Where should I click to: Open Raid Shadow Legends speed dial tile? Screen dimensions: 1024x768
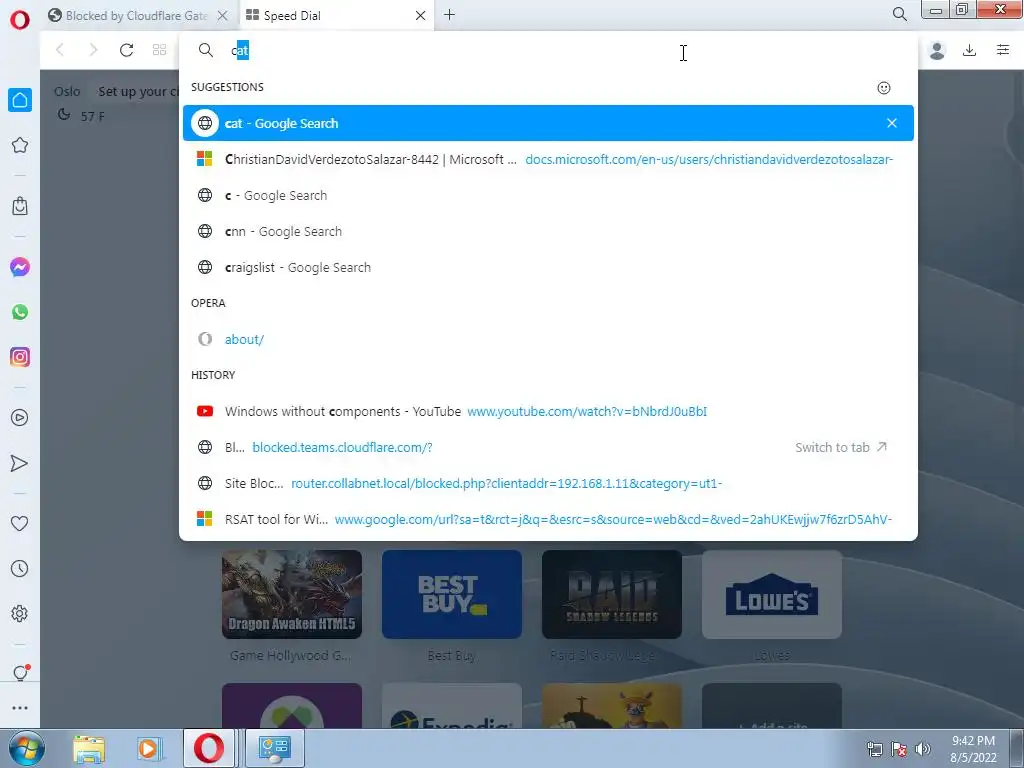point(612,594)
